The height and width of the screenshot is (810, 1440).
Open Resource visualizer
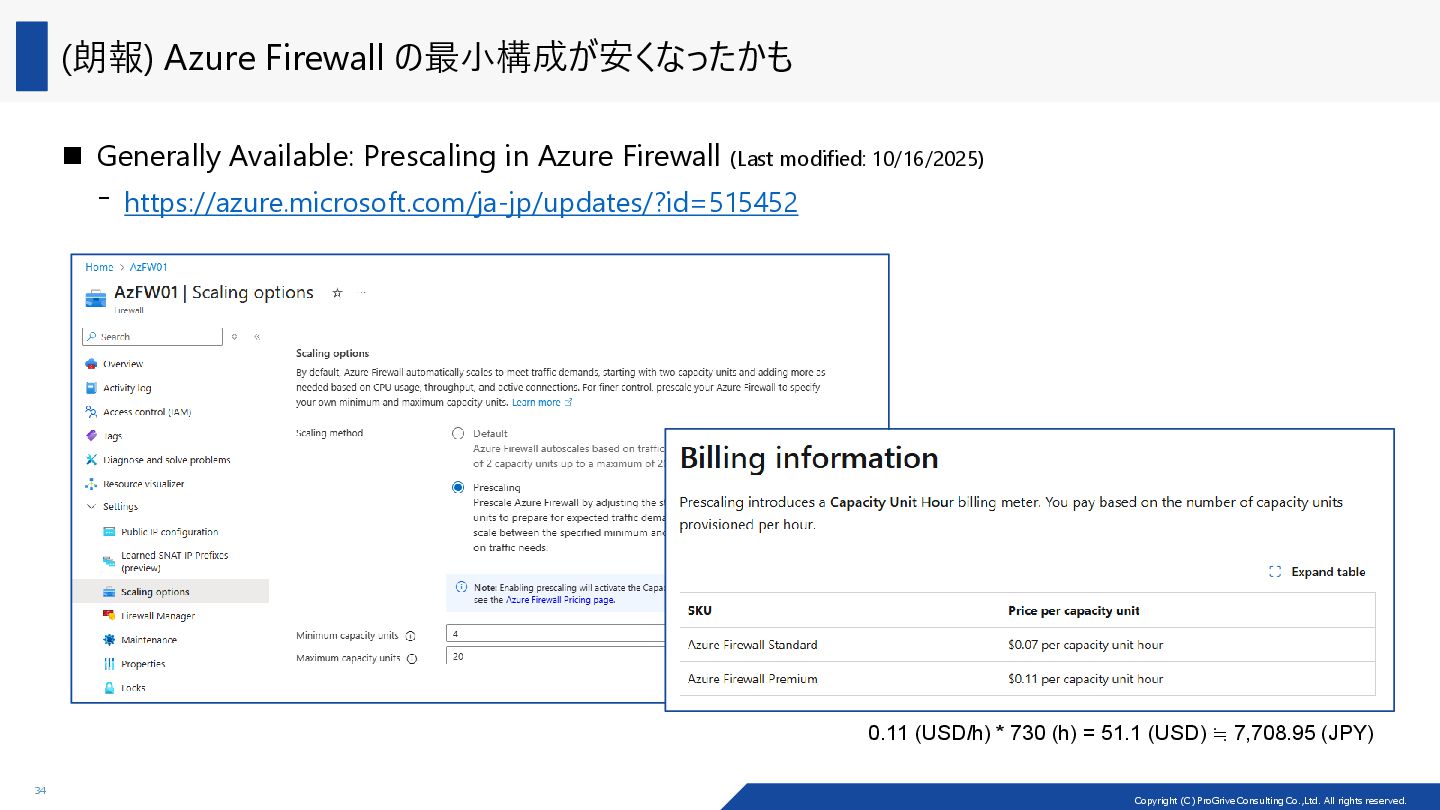pos(144,484)
